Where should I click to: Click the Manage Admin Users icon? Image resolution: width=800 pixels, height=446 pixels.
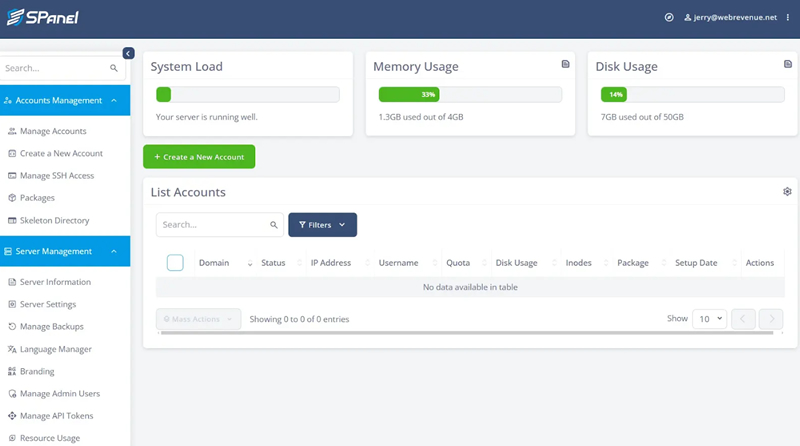(x=12, y=393)
